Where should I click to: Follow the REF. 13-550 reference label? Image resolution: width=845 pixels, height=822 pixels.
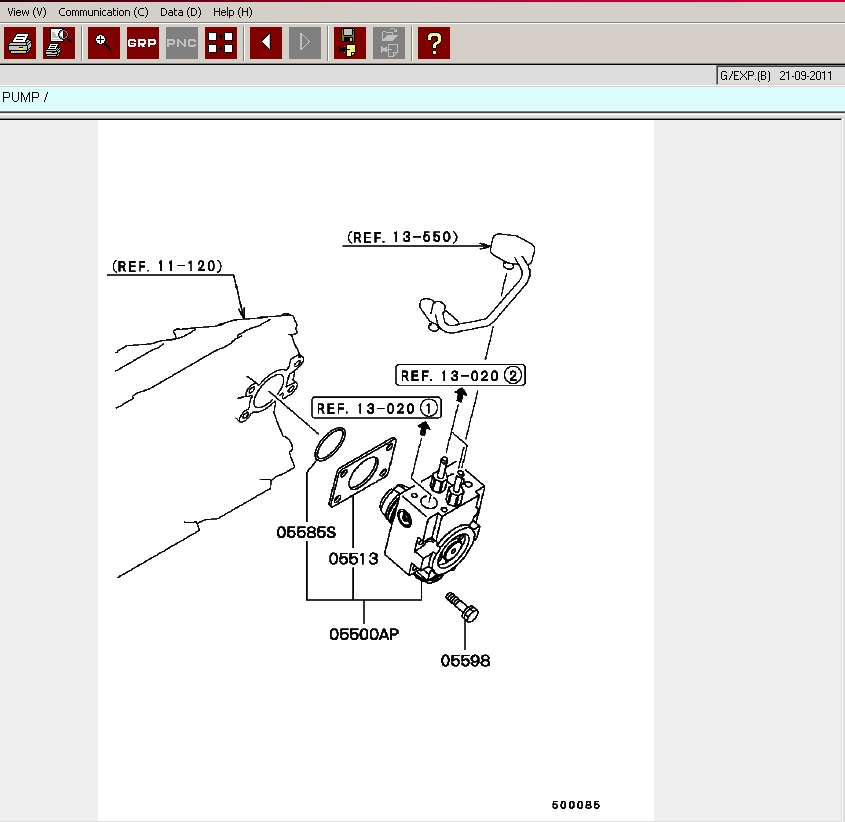point(402,238)
